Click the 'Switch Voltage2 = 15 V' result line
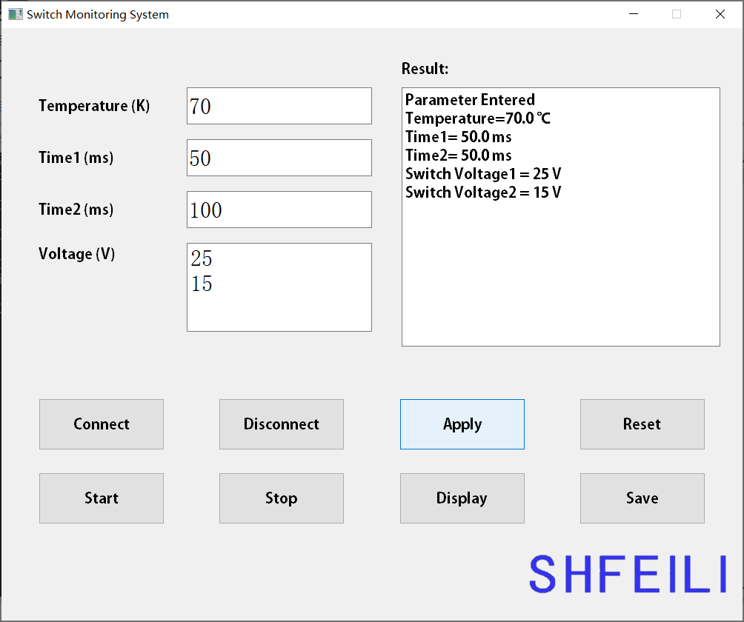 tap(483, 192)
